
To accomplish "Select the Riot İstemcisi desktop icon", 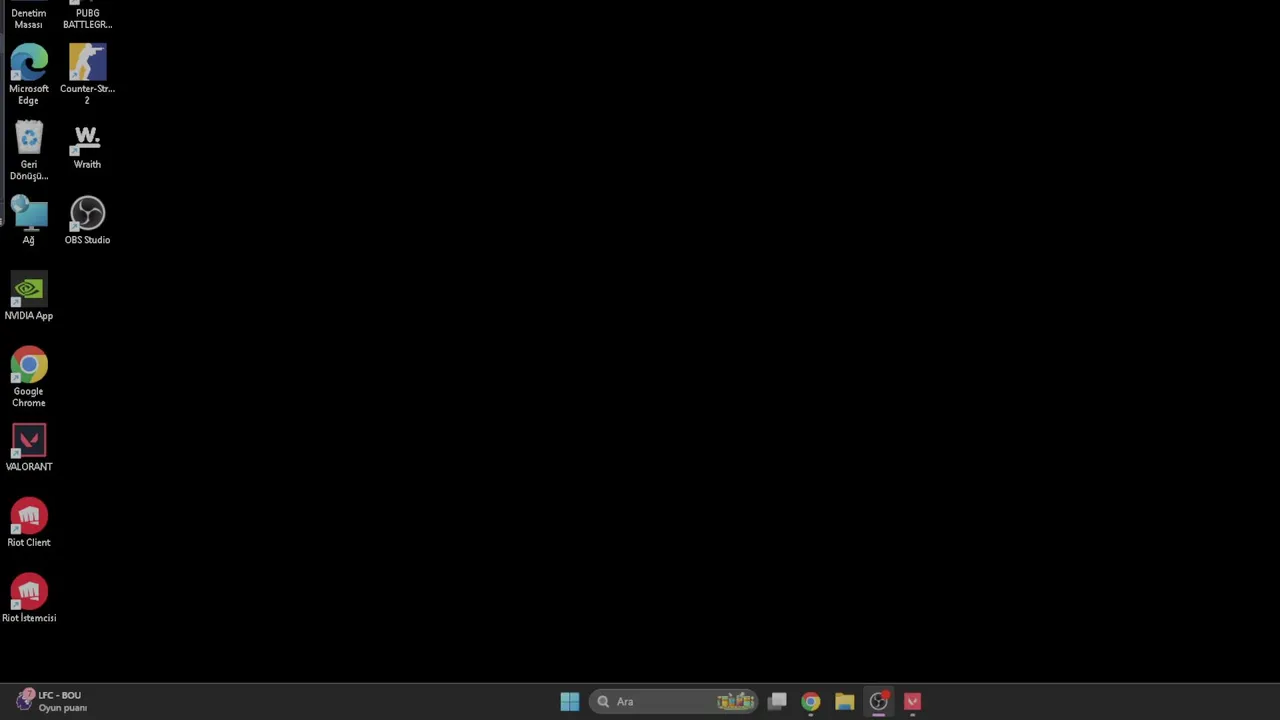I will (x=29, y=599).
